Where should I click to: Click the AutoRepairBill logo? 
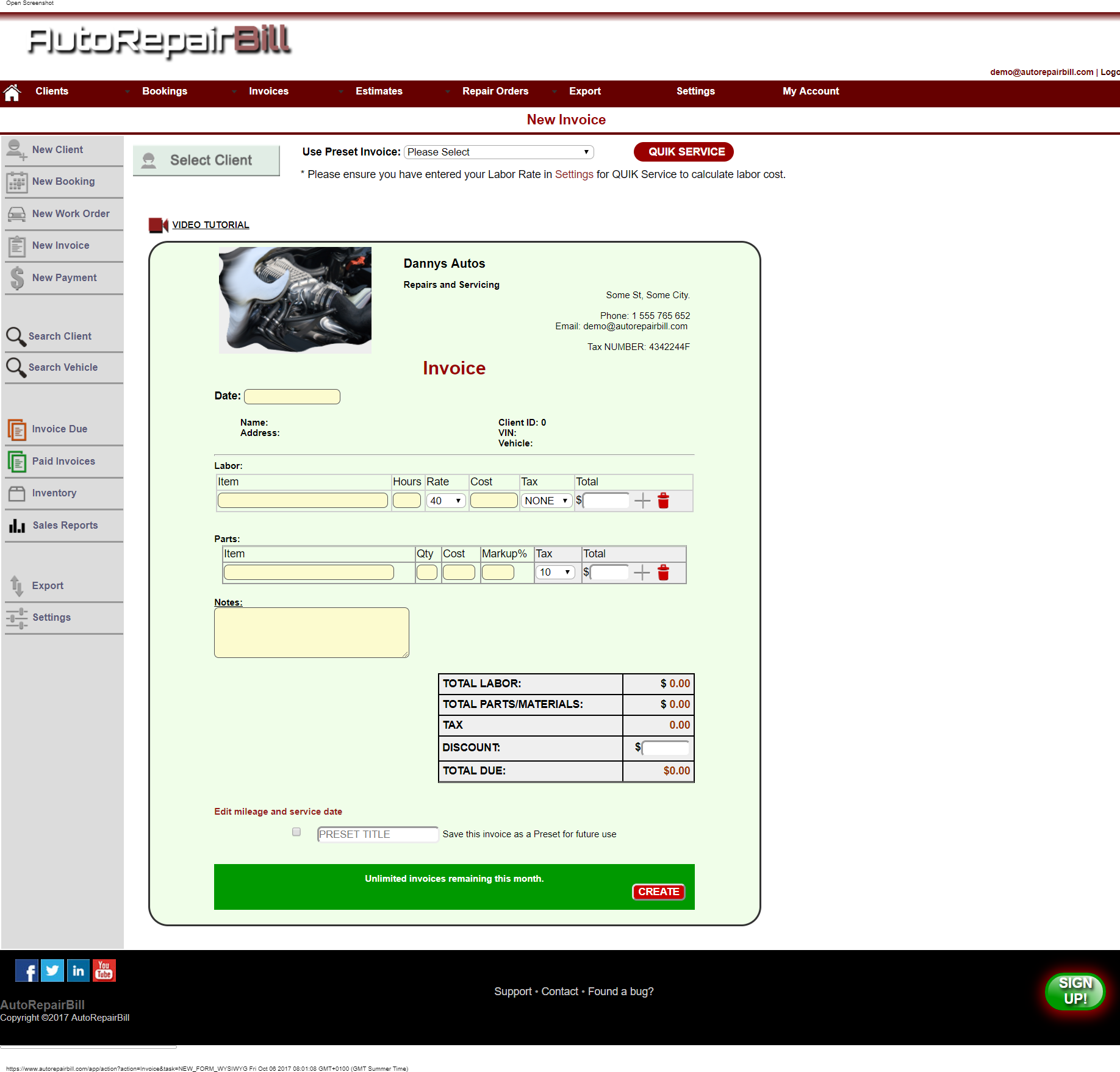[x=160, y=41]
